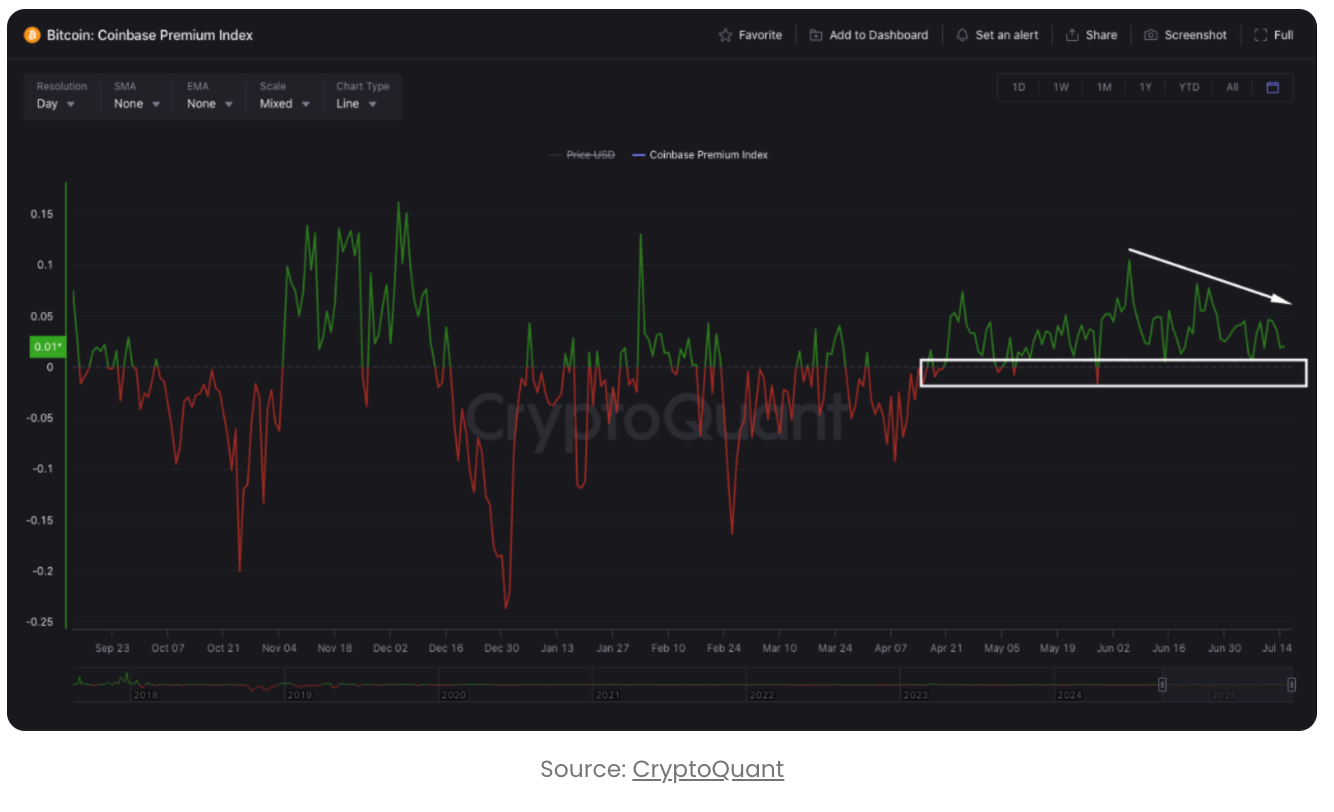Open the calendar date range picker

[x=1273, y=87]
